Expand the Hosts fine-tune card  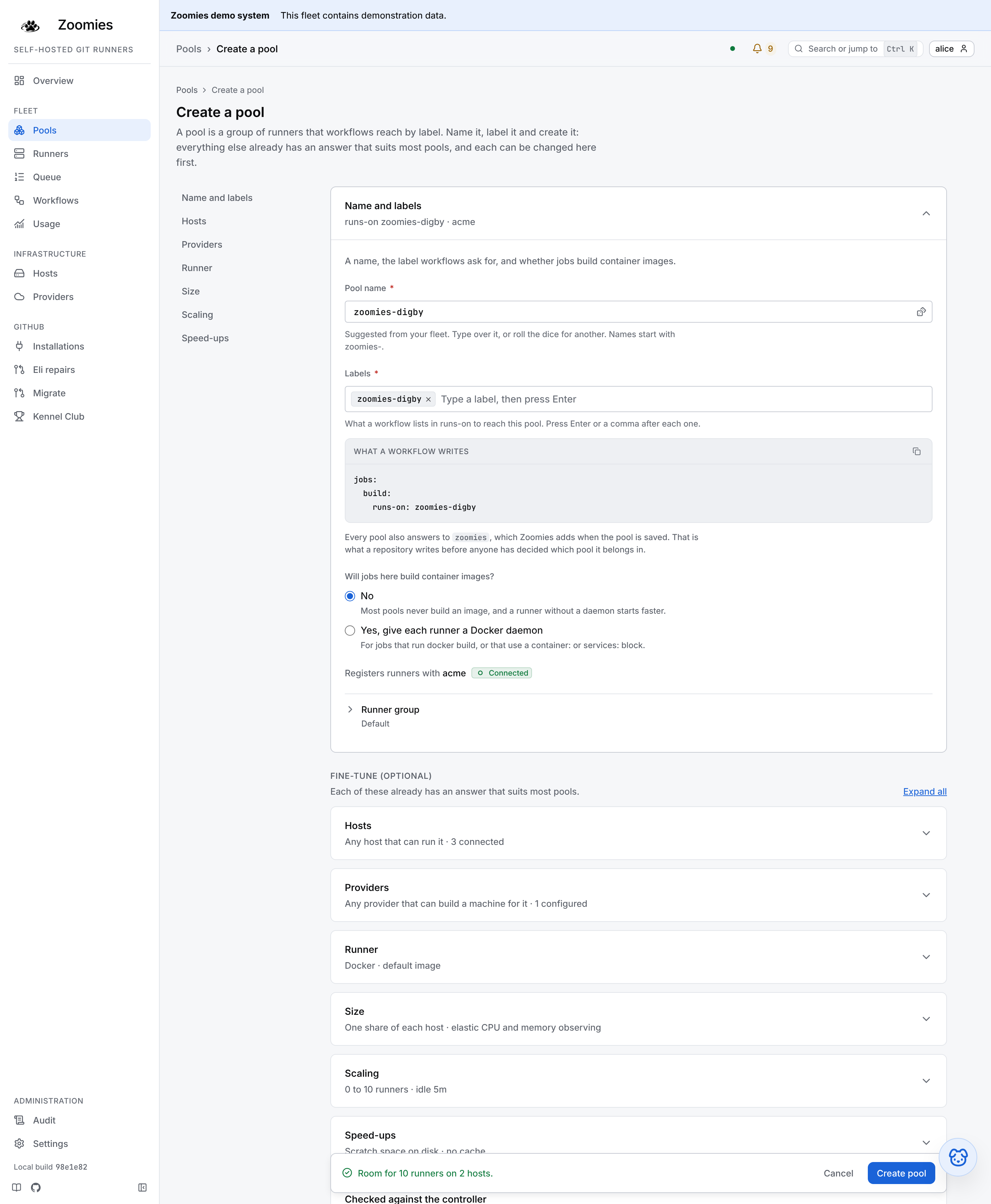click(x=638, y=833)
